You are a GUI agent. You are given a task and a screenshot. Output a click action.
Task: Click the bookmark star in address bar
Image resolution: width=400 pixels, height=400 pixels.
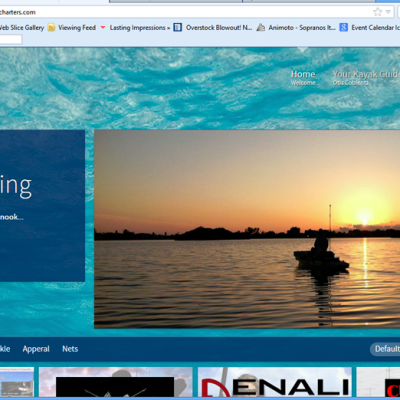pos(377,12)
